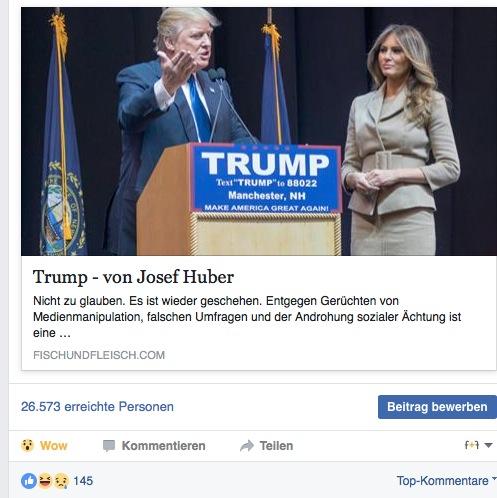
Task: Choose Teilen to share the post
Action: [x=276, y=446]
